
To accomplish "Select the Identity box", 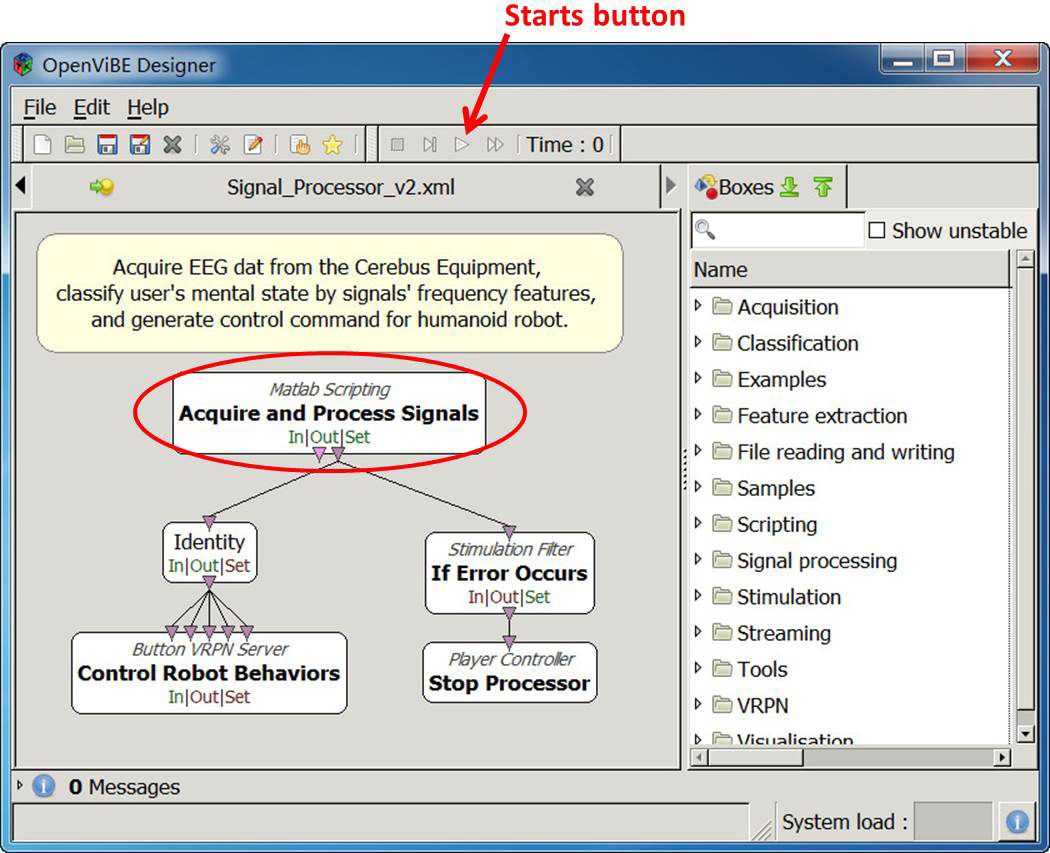I will tap(210, 552).
